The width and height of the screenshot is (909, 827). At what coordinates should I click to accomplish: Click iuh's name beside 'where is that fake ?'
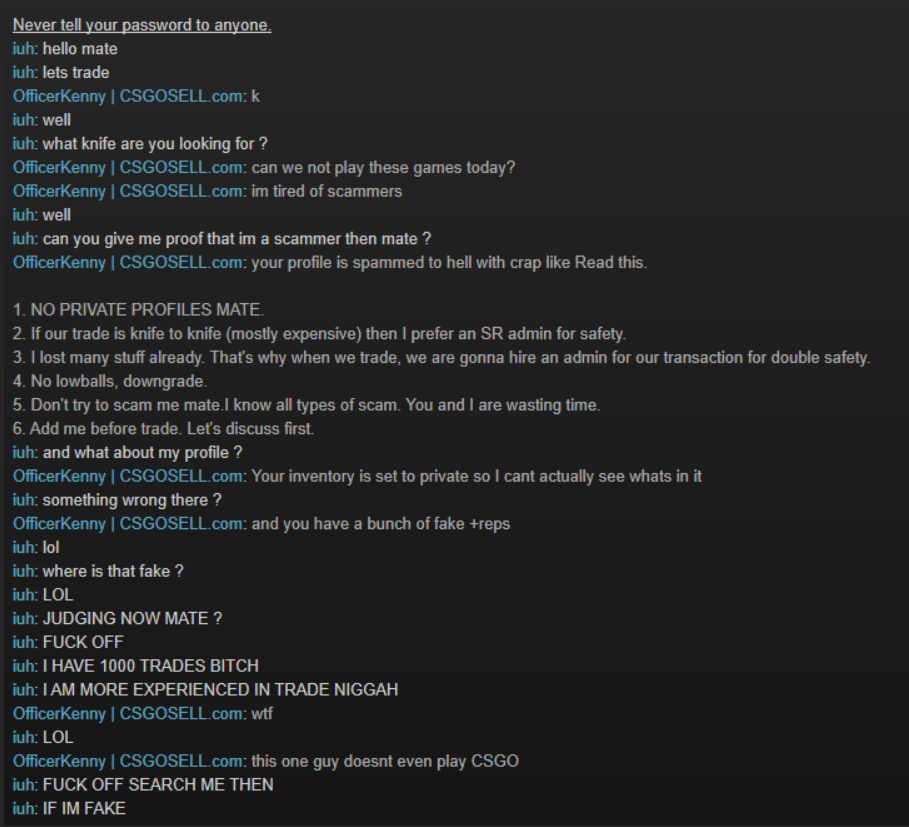[24, 571]
